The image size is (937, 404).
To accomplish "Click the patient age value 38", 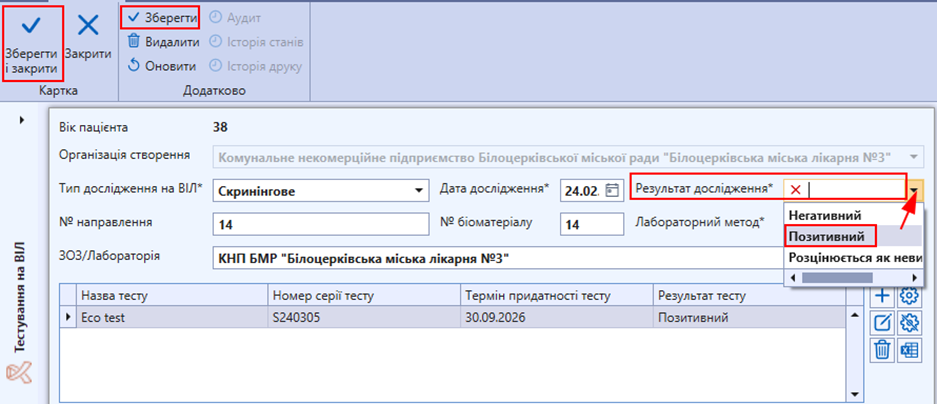I will pos(221,127).
